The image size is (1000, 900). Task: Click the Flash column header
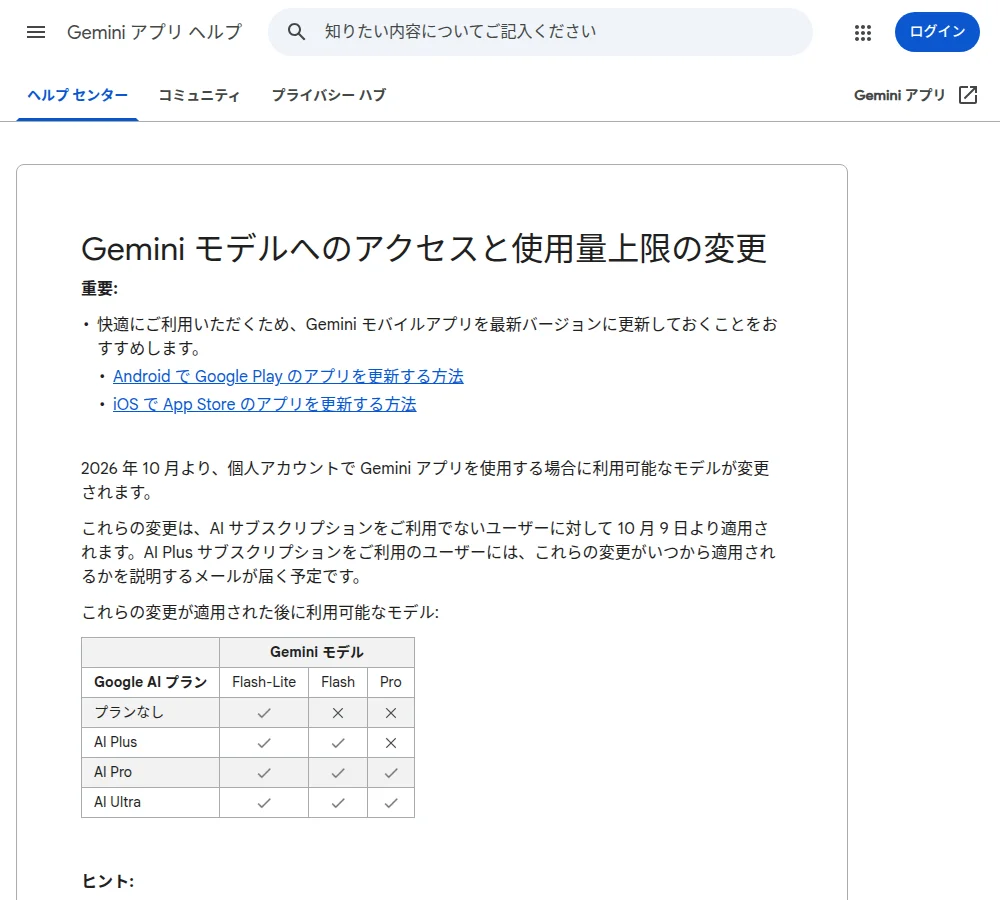[338, 682]
